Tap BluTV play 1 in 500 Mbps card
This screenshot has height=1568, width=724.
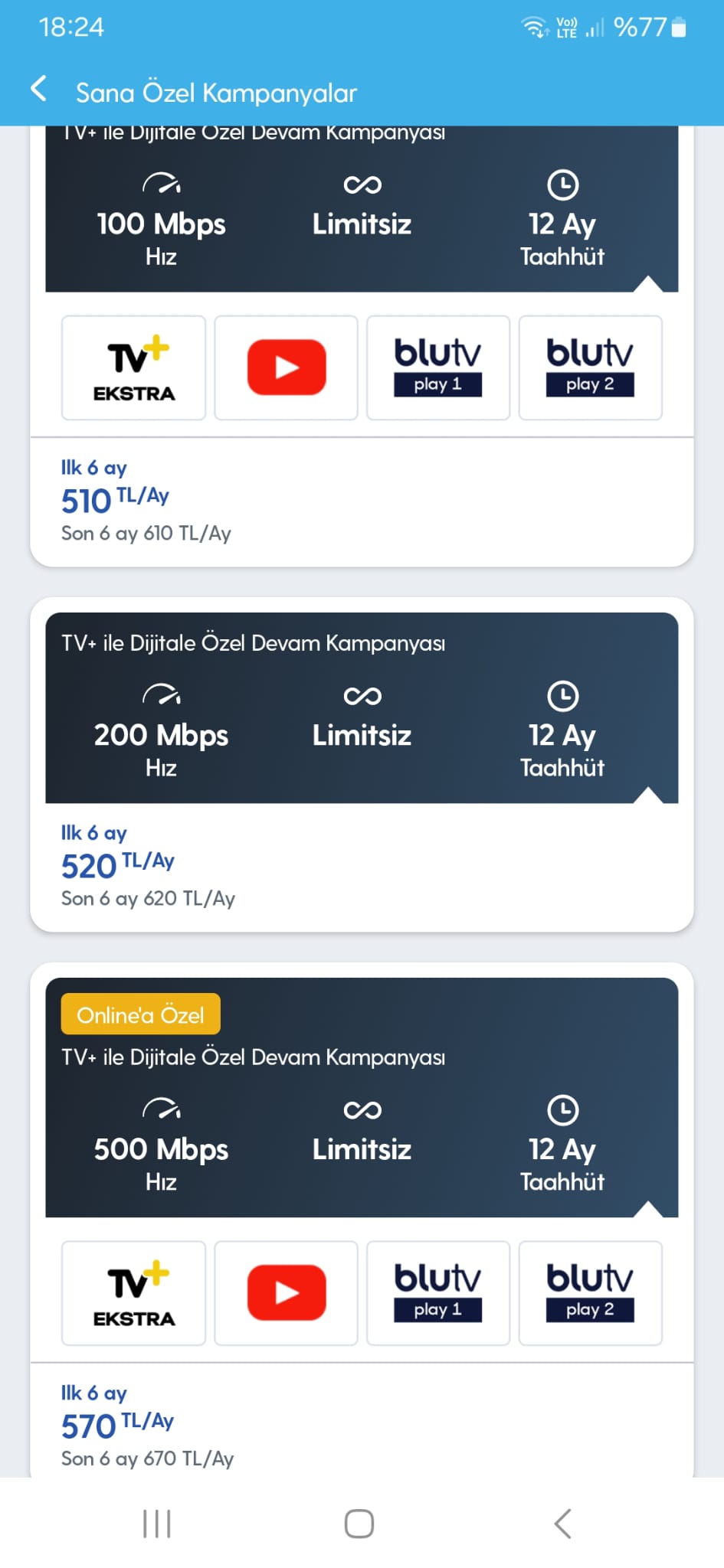(437, 1293)
